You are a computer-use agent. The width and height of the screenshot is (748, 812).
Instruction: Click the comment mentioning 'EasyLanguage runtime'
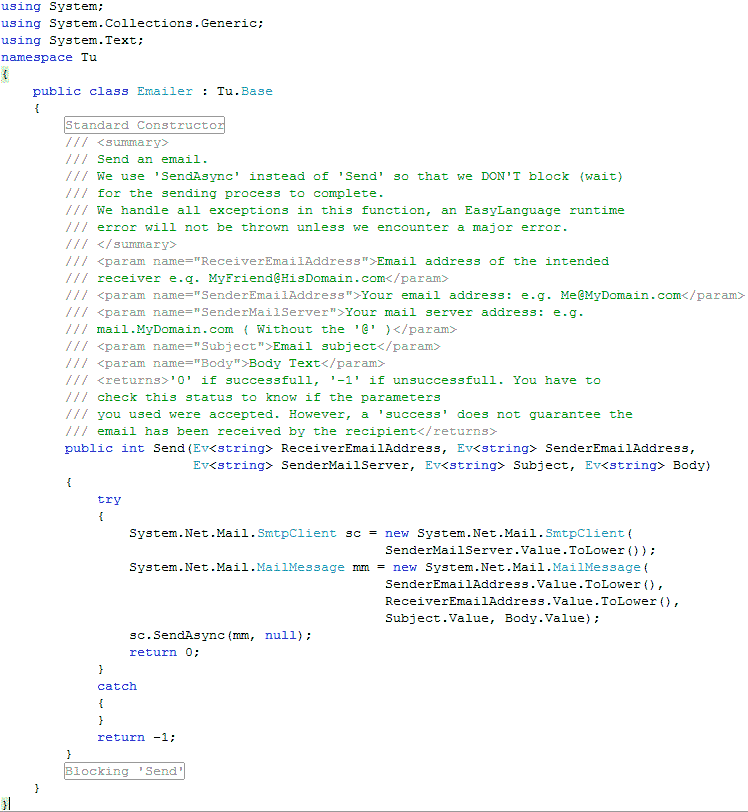[x=345, y=211]
